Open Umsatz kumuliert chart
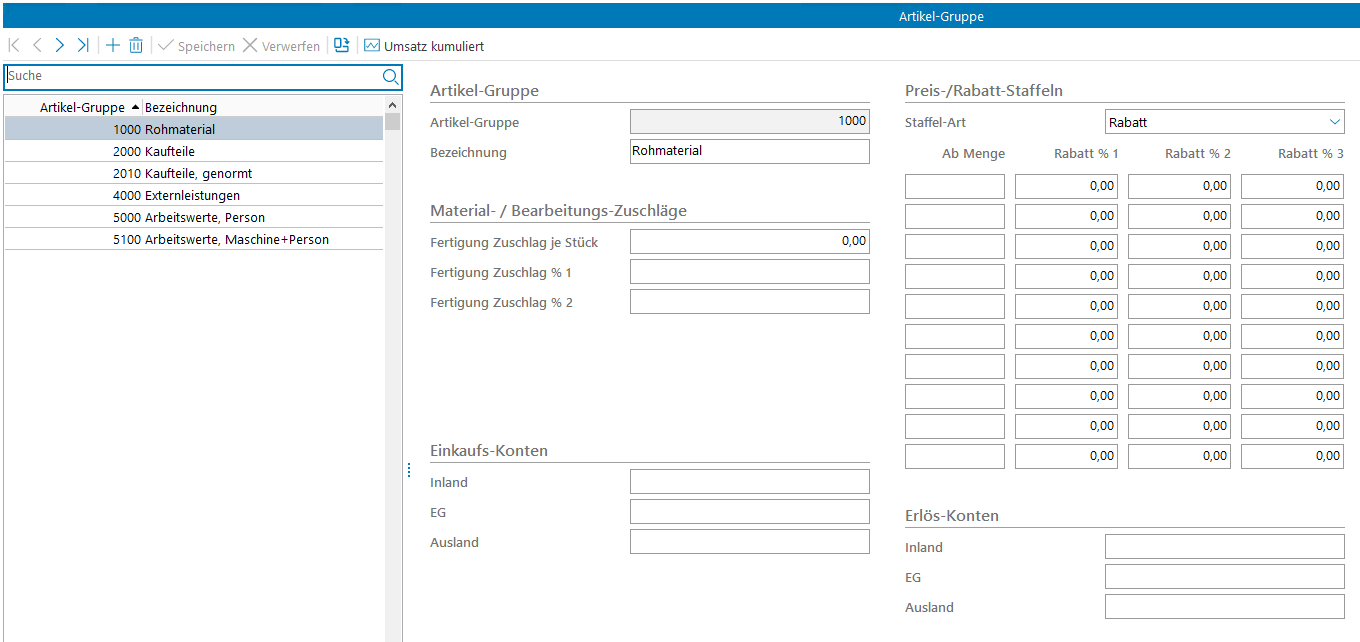Screen dimensions: 1360x642 (424, 46)
